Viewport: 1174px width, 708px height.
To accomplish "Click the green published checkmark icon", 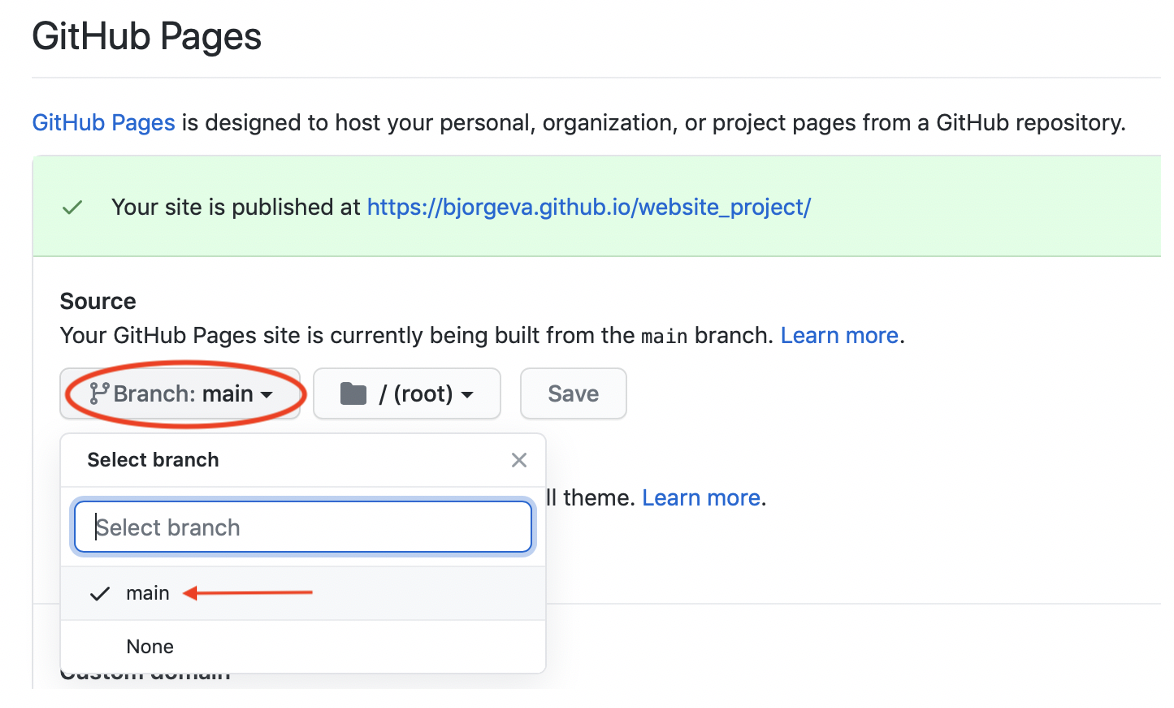I will pyautogui.click(x=73, y=207).
